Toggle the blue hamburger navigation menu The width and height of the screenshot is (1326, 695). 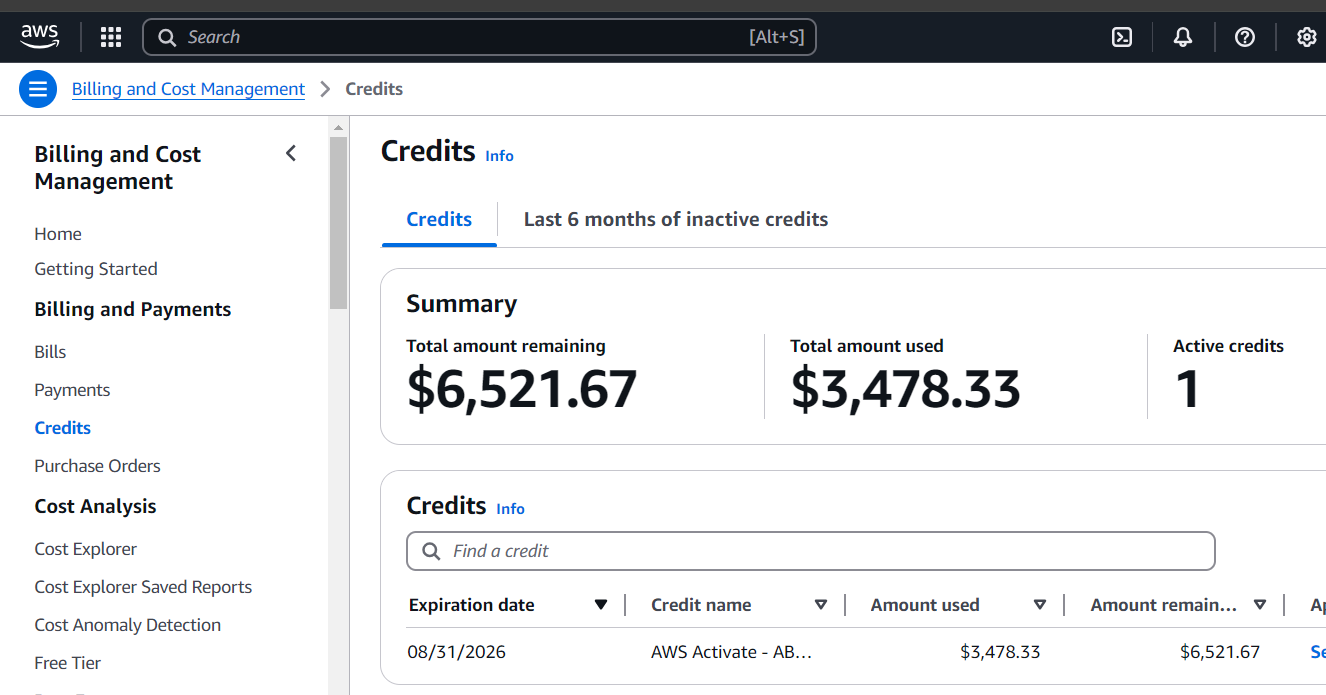tap(38, 89)
